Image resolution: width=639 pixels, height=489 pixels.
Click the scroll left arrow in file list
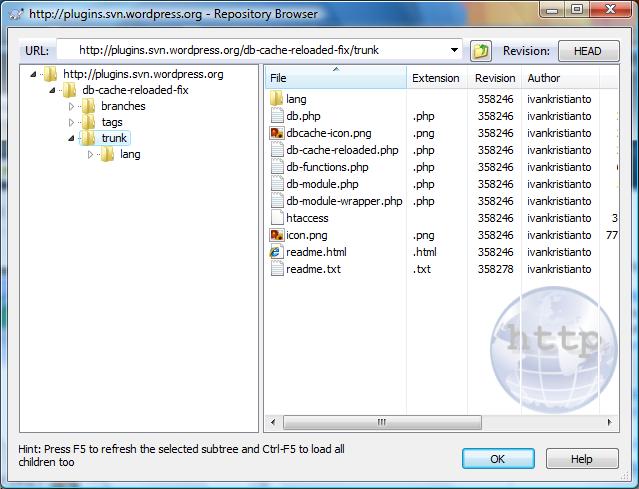click(x=273, y=422)
